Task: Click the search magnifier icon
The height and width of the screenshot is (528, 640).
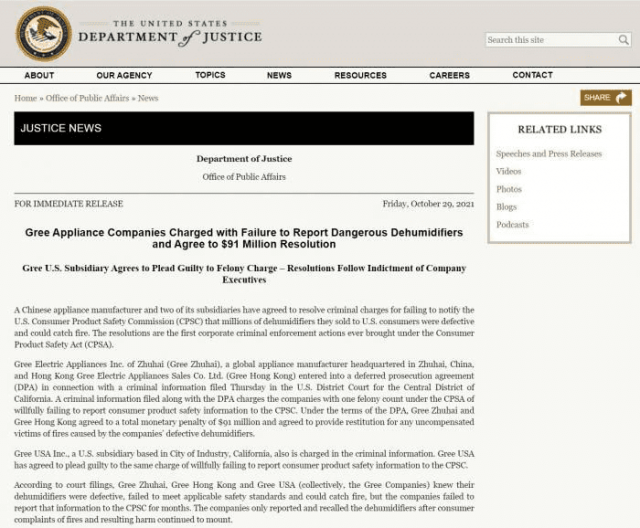Action: (x=623, y=40)
